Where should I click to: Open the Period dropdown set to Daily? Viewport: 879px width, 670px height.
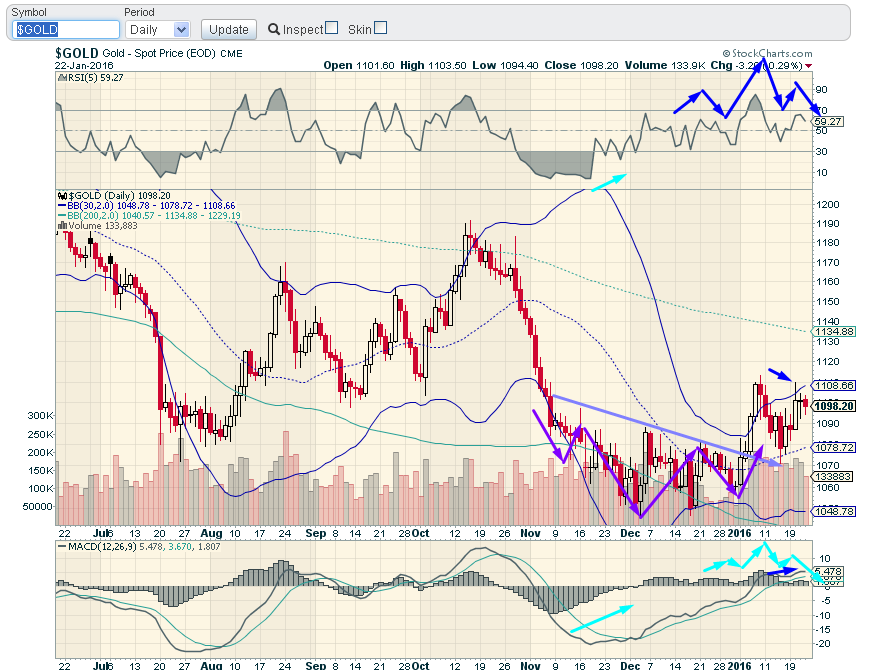158,30
